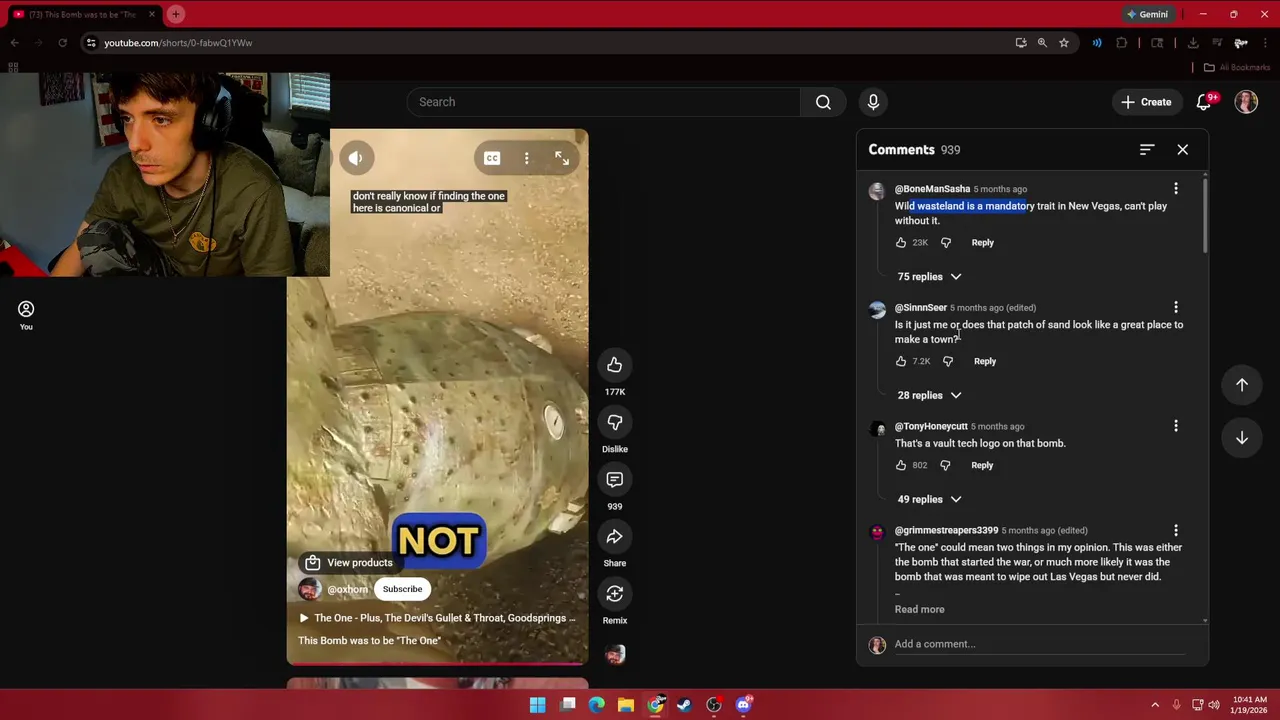Reply to TonyHoneycutt's comment
The height and width of the screenshot is (720, 1280).
pyautogui.click(x=982, y=465)
